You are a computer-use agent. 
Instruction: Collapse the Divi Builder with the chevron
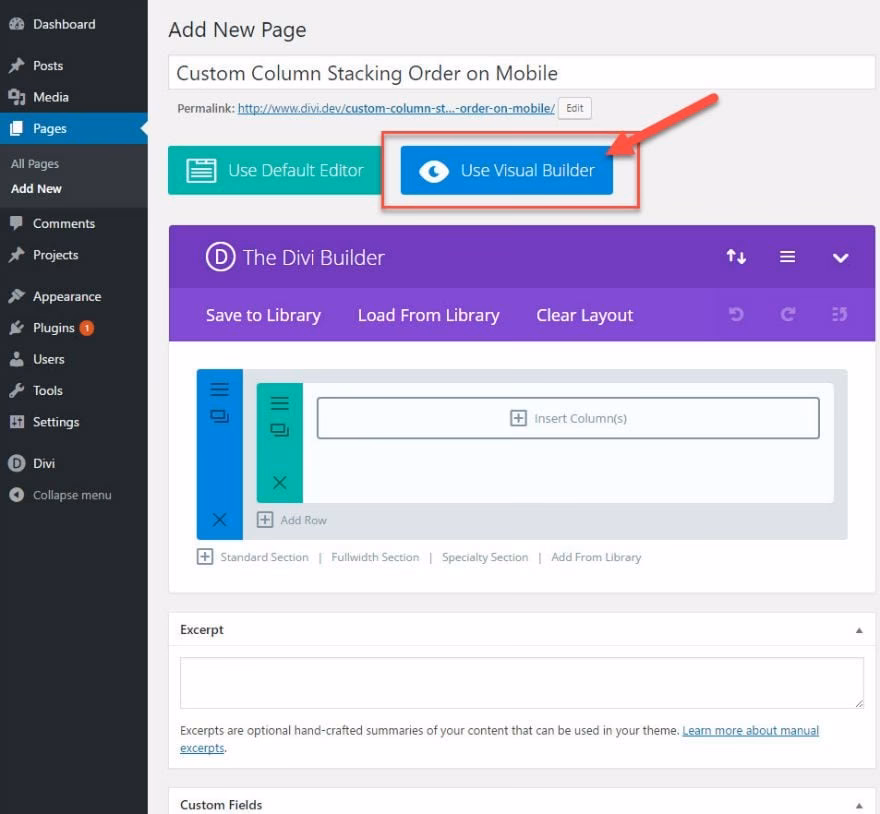coord(840,257)
